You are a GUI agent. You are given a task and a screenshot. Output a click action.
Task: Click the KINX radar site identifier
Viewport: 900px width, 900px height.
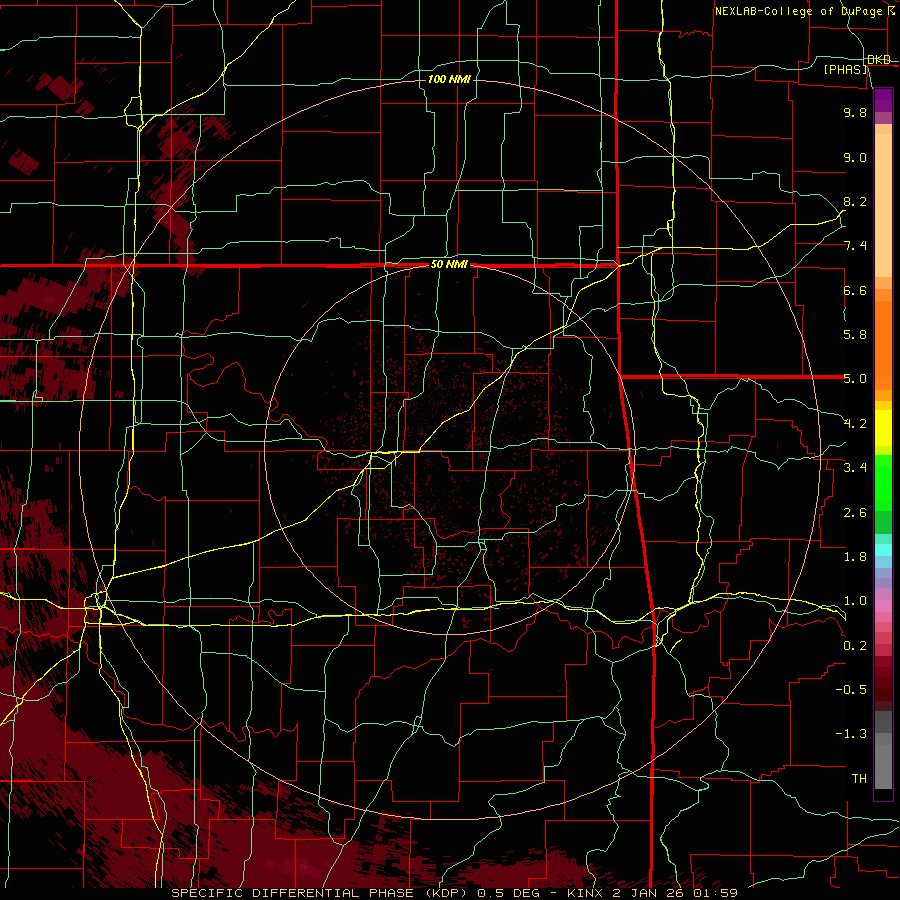coord(585,893)
